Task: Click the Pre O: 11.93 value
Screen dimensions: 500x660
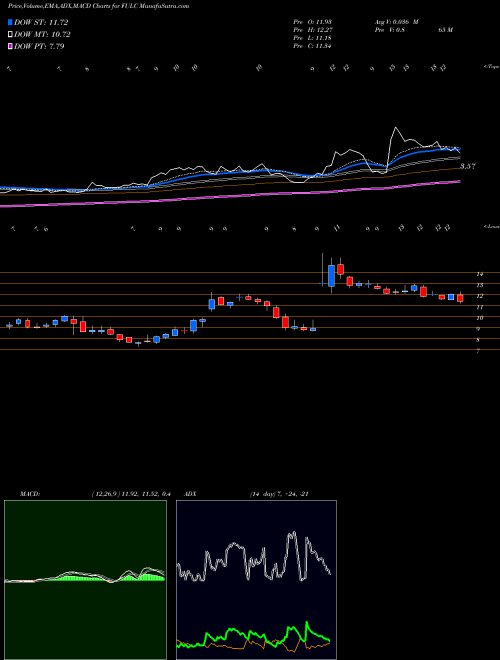Action: click(312, 22)
